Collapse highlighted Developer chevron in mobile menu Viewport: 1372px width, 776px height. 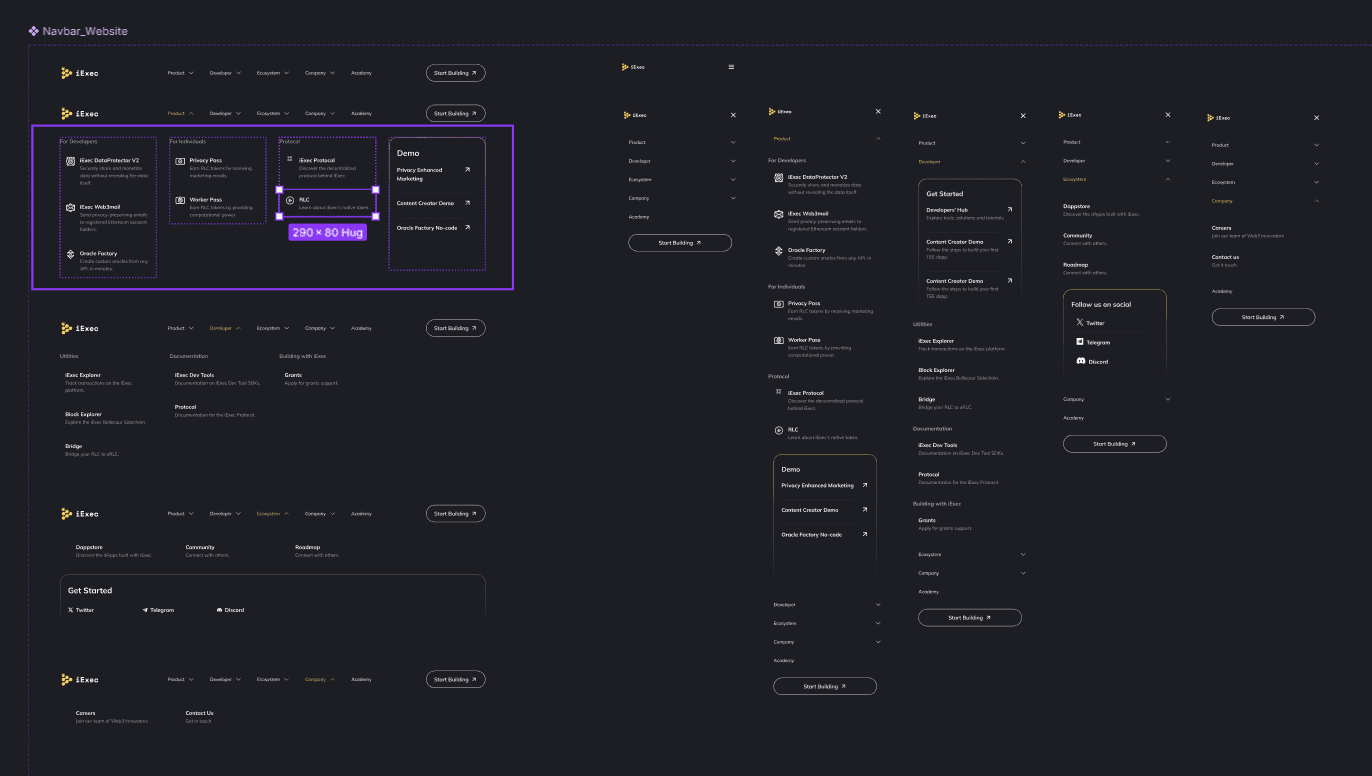(1023, 161)
